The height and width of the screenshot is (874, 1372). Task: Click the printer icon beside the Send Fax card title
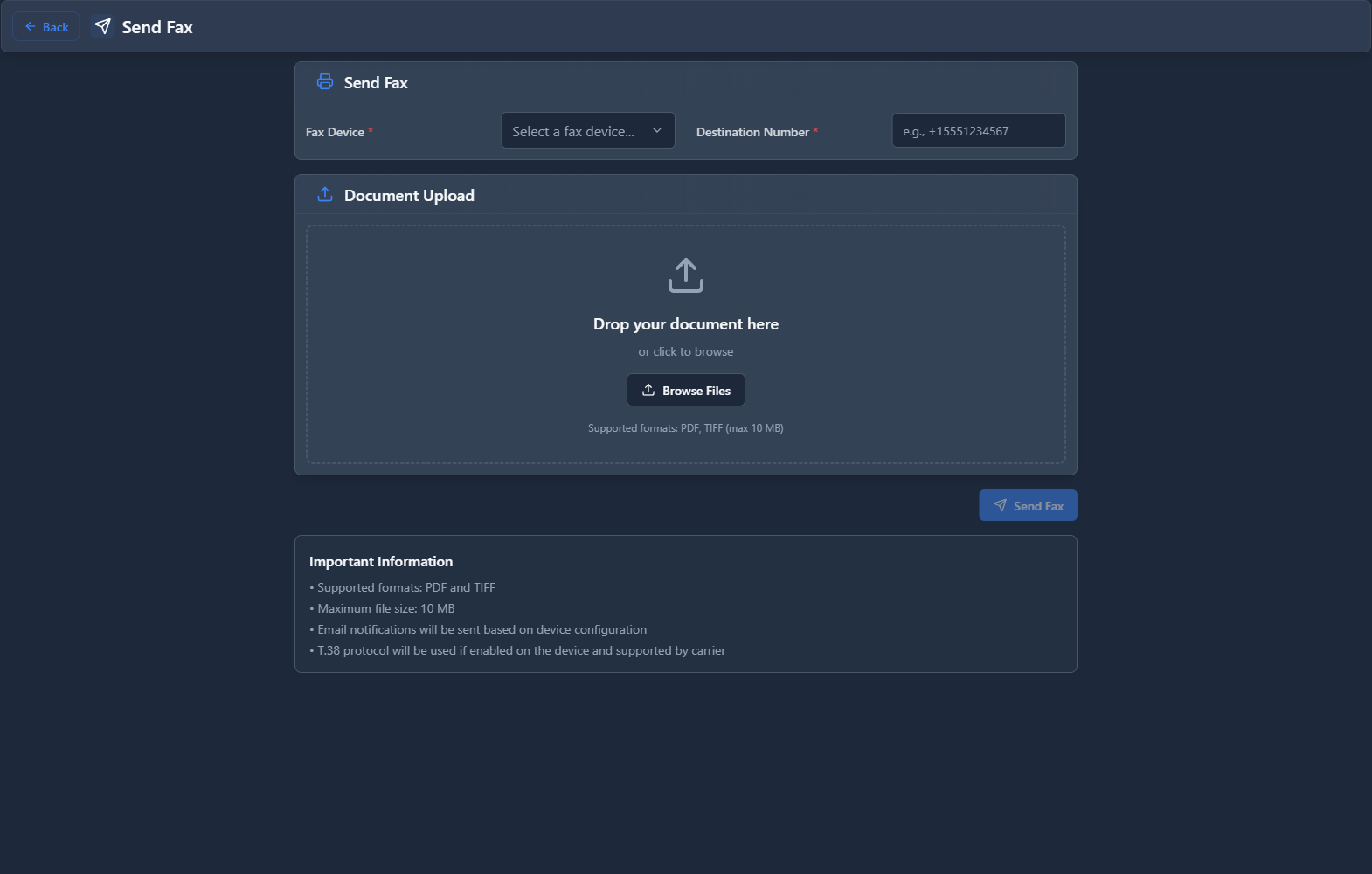click(x=325, y=82)
